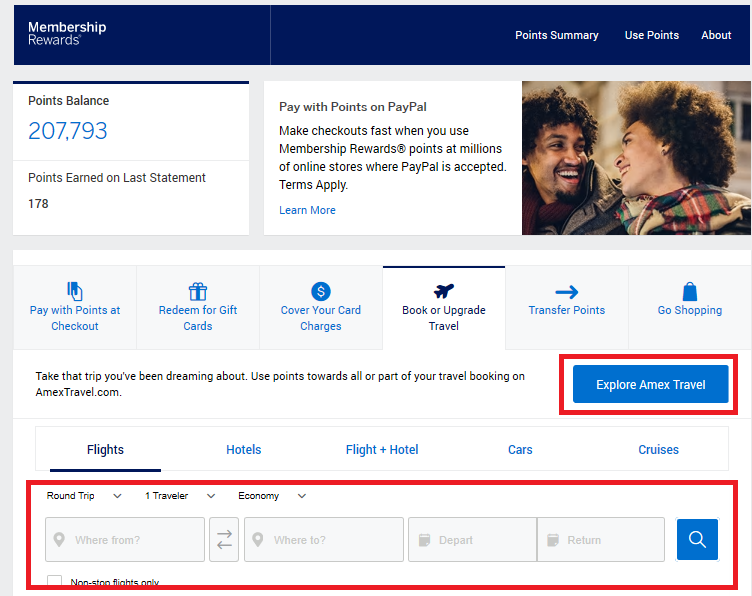Viewport: 752px width, 596px height.
Task: Select Transfer Points tab
Action: (x=567, y=308)
